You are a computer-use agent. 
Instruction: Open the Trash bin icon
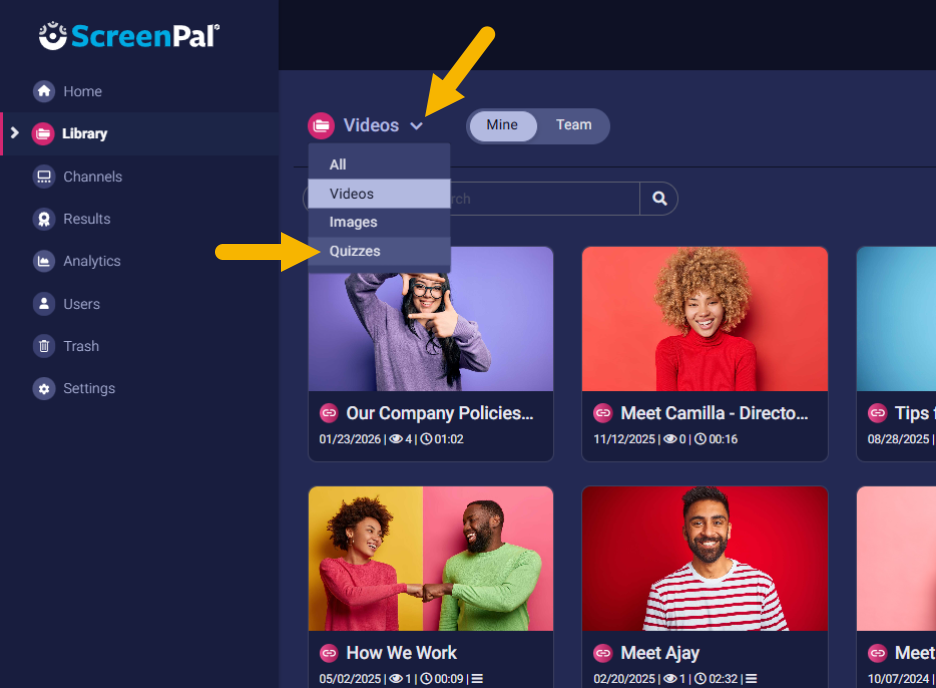point(43,346)
